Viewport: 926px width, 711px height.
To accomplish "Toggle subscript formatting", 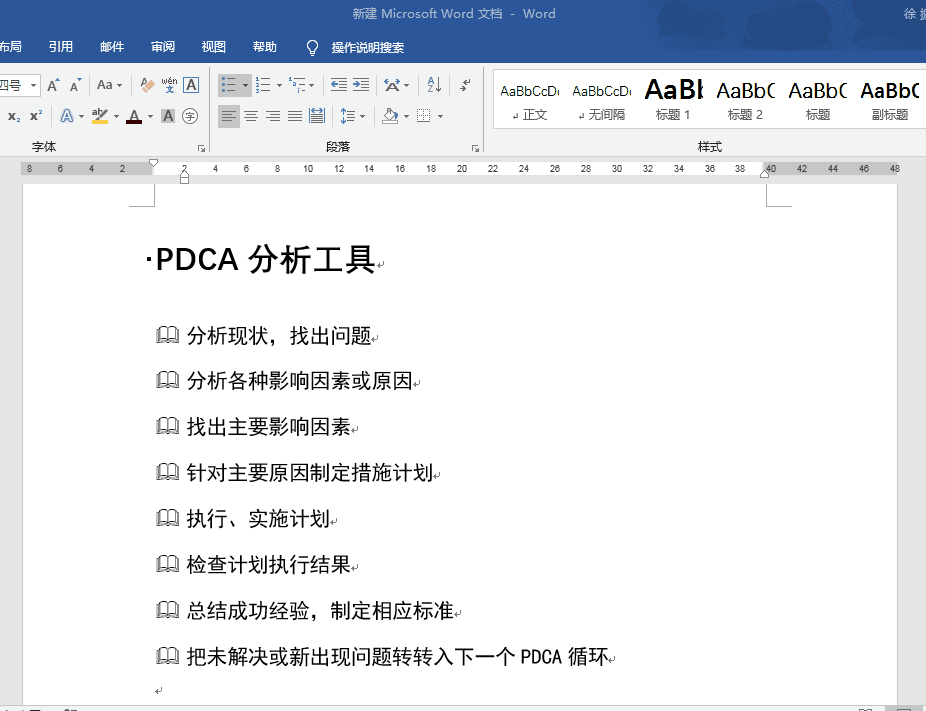I will [14, 116].
